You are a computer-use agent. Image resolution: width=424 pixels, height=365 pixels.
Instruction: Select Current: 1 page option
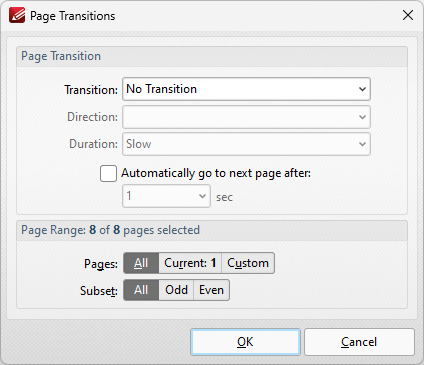(190, 263)
